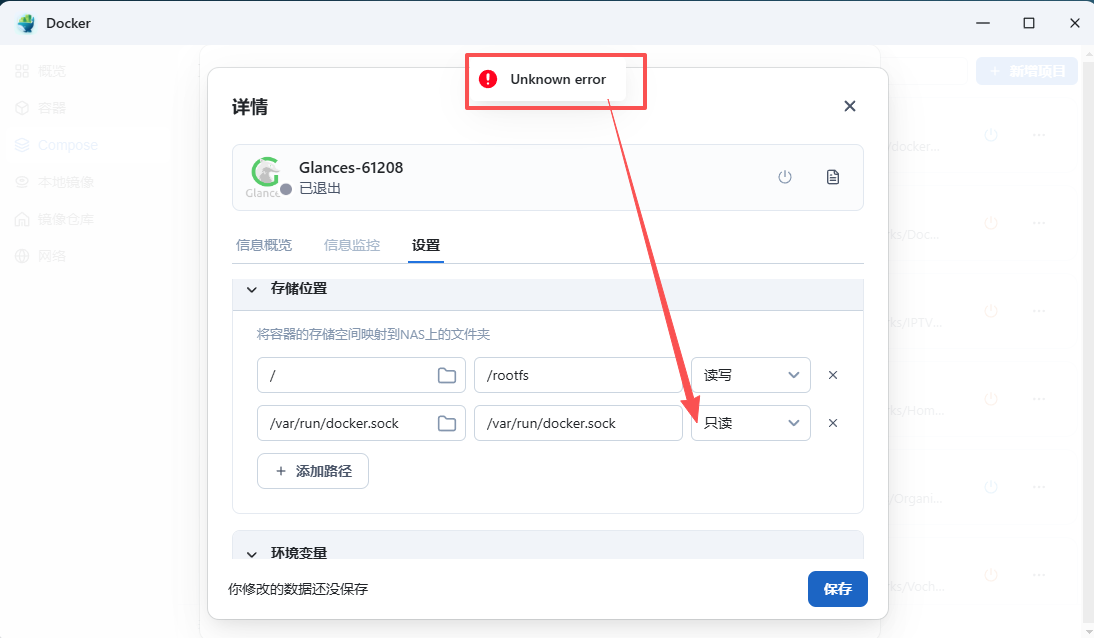Switch to the 信息概览 tab
1094x638 pixels.
pyautogui.click(x=264, y=245)
